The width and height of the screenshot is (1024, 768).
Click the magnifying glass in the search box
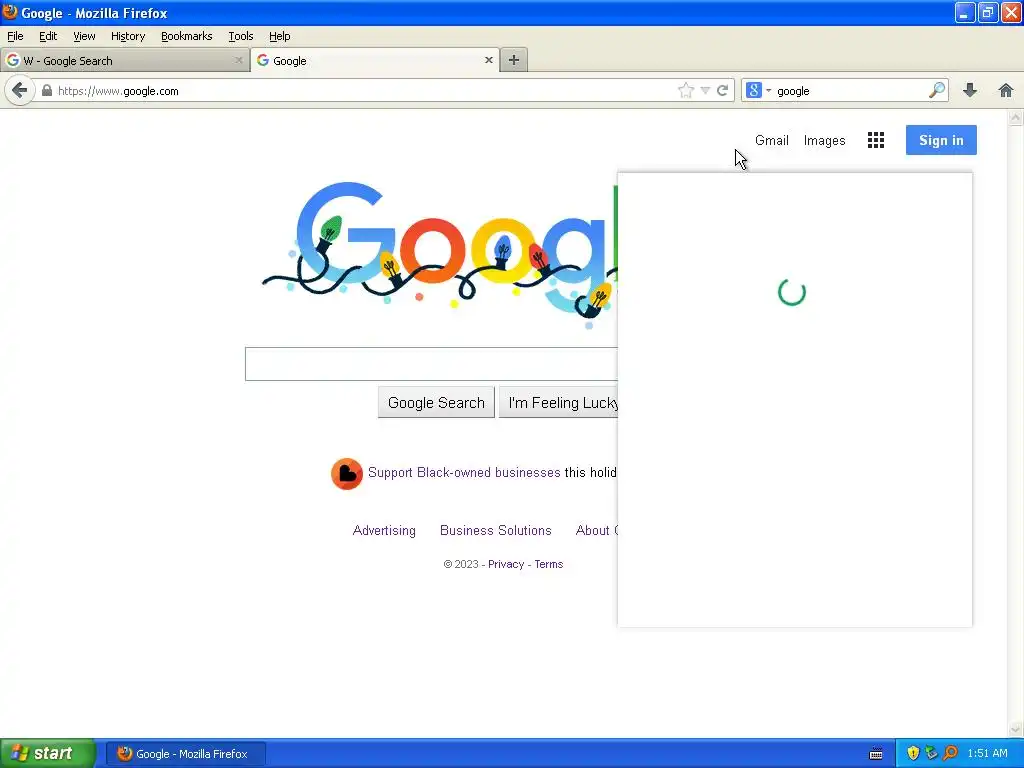pos(936,90)
